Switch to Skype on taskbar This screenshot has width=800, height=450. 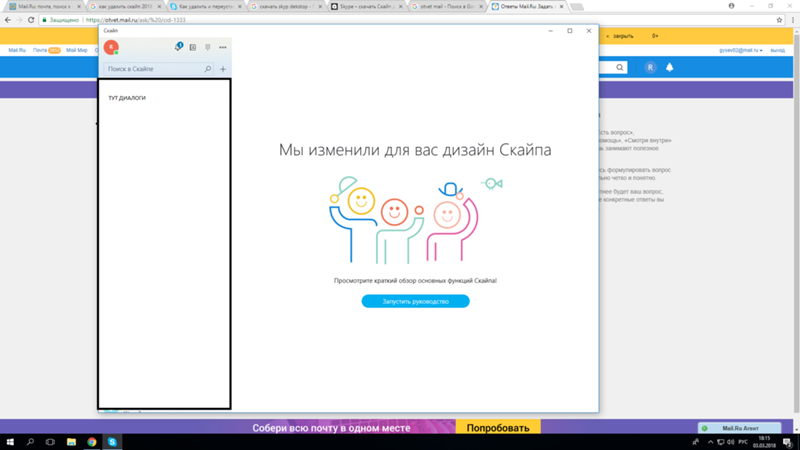pos(112,442)
